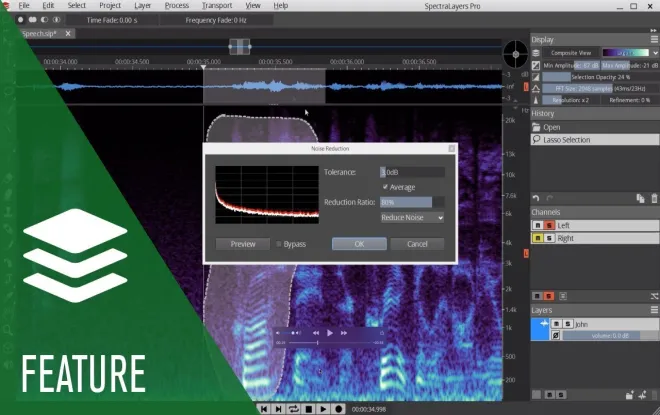660x415 pixels.
Task: Open the Transport menu
Action: tap(217, 5)
